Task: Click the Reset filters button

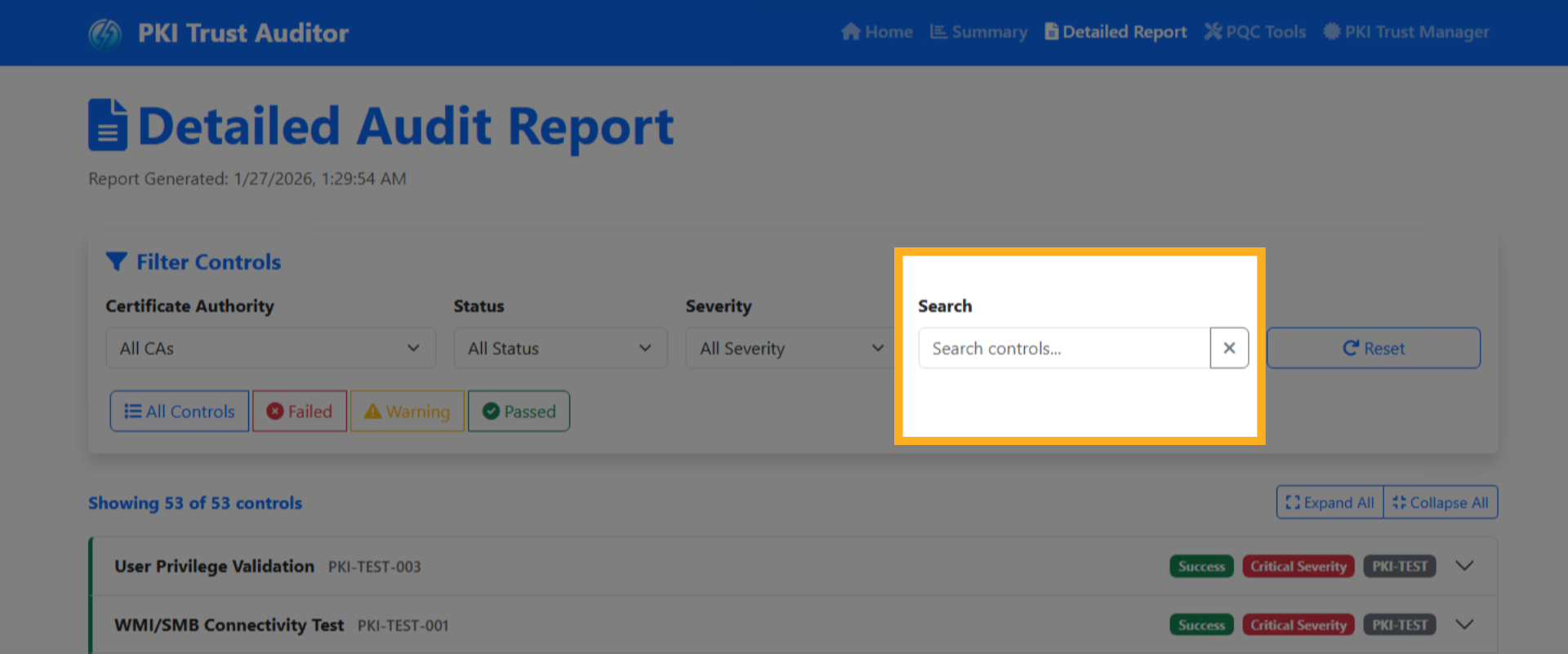Action: coord(1374,349)
